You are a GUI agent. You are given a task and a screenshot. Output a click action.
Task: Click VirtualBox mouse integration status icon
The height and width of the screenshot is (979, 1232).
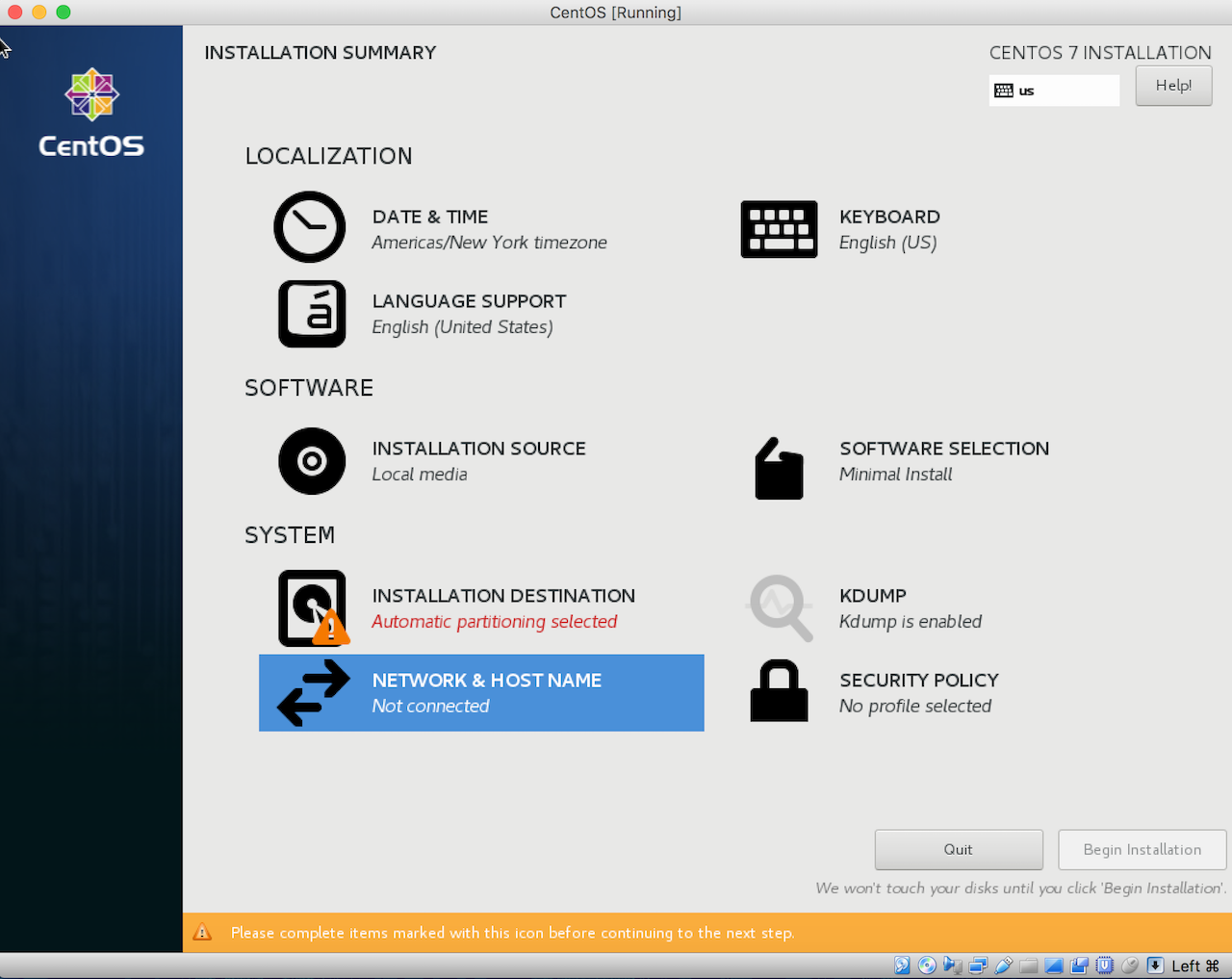[x=1130, y=966]
